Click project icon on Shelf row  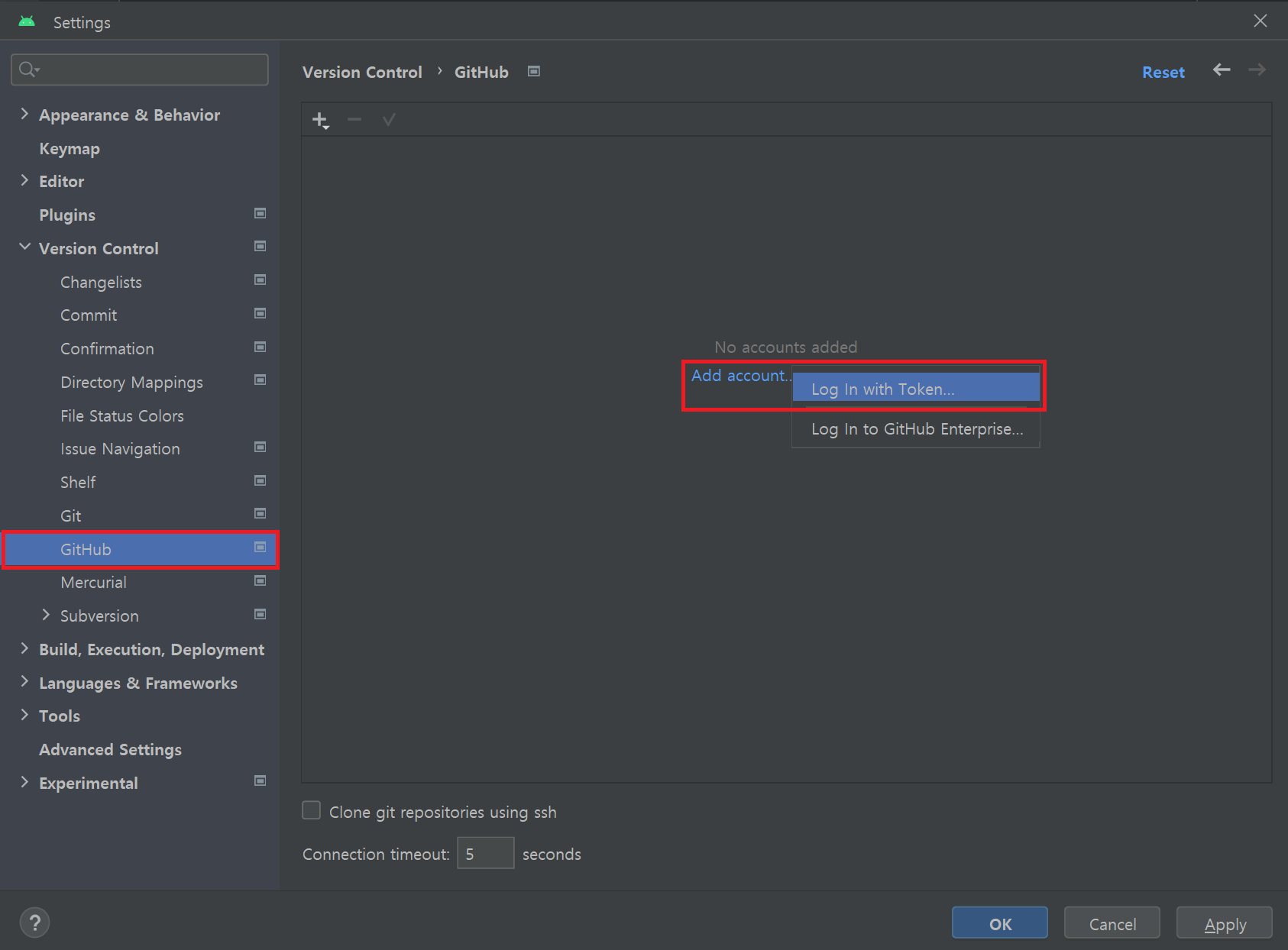point(261,480)
